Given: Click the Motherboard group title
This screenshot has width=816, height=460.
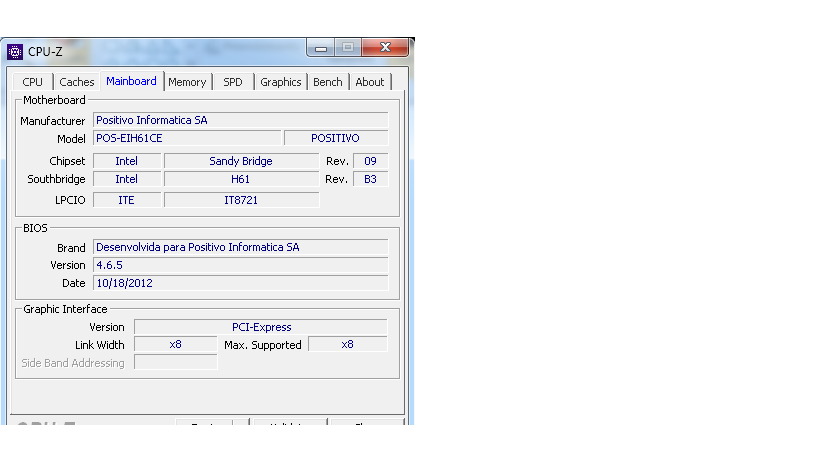Looking at the screenshot, I should pos(54,100).
